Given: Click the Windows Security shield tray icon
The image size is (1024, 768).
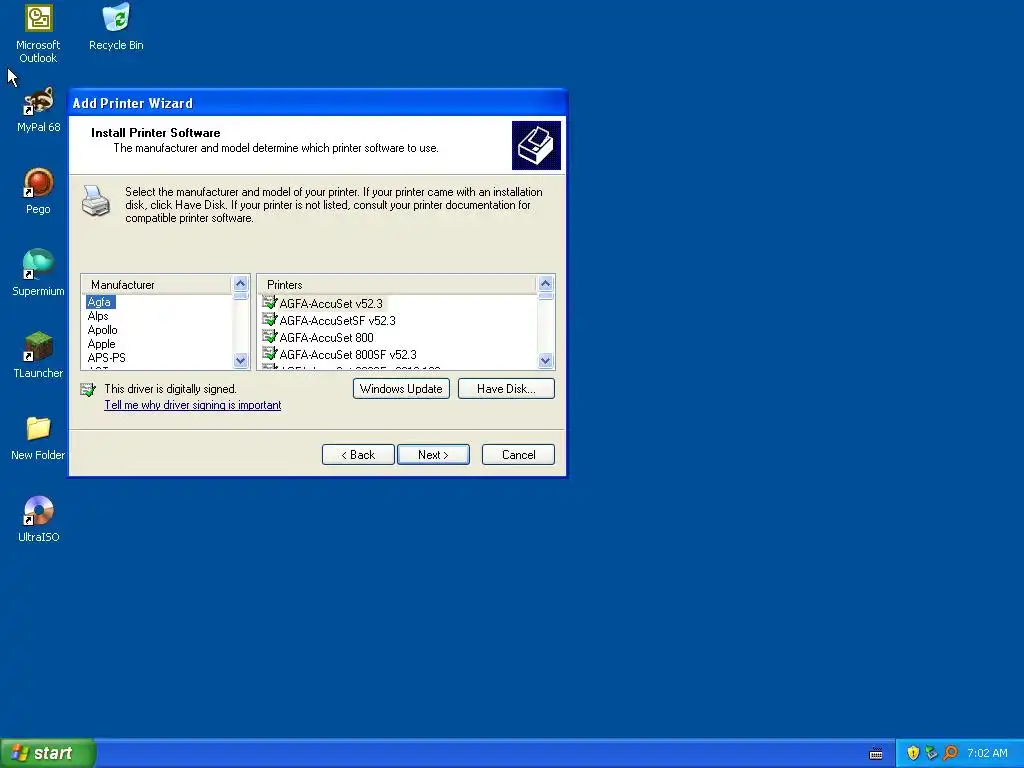Looking at the screenshot, I should coord(913,753).
